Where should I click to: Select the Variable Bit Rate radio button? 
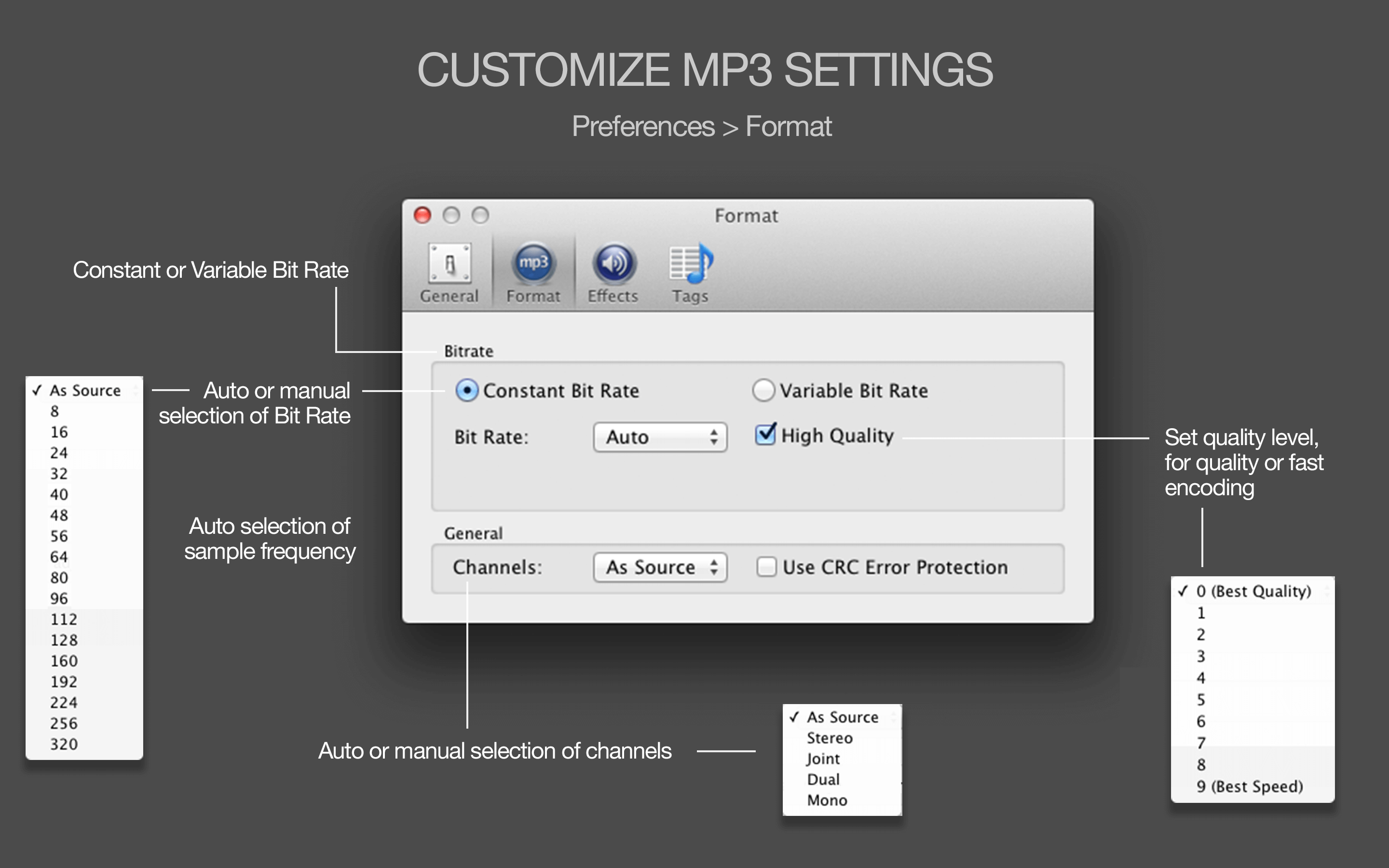(763, 391)
